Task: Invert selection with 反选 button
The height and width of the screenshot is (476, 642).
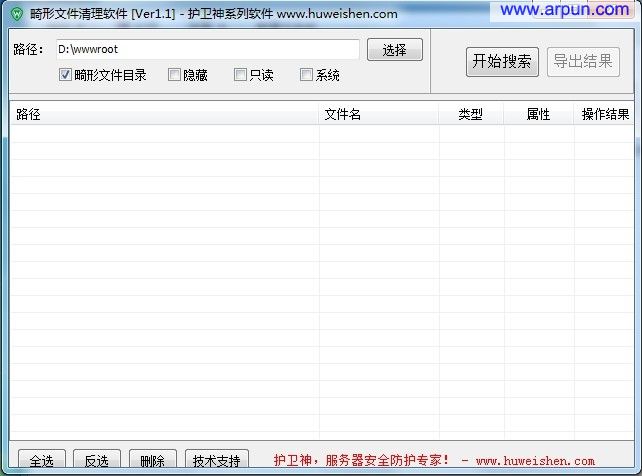Action: 97,460
